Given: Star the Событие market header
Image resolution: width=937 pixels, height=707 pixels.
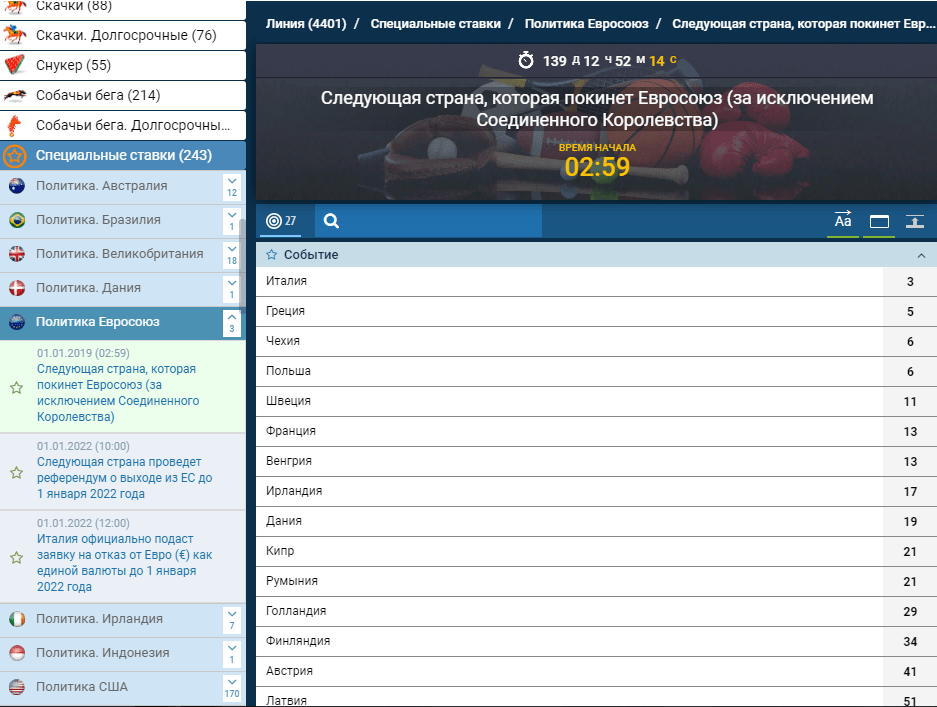Looking at the screenshot, I should pyautogui.click(x=271, y=255).
